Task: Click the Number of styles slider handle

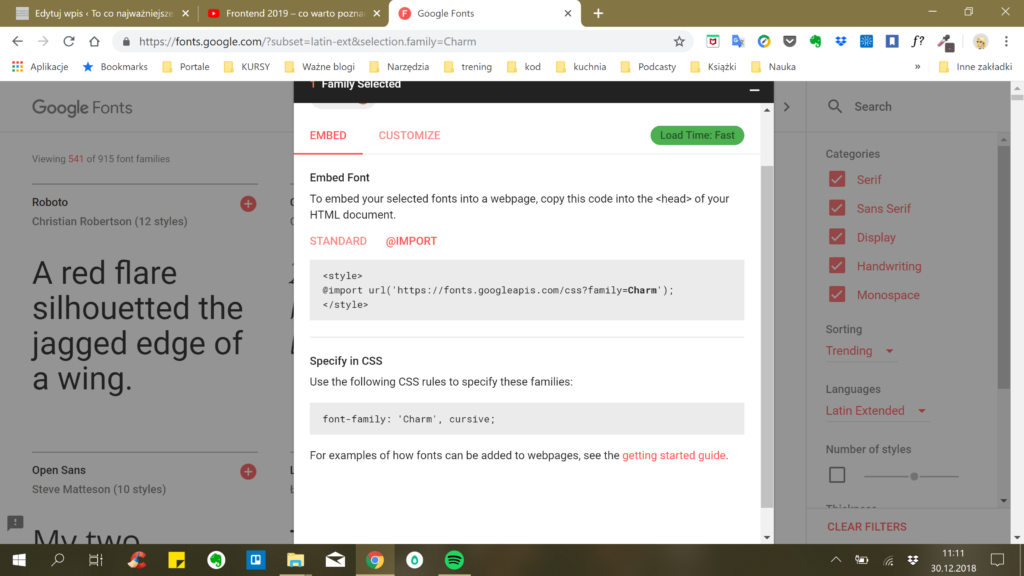Action: pos(914,476)
